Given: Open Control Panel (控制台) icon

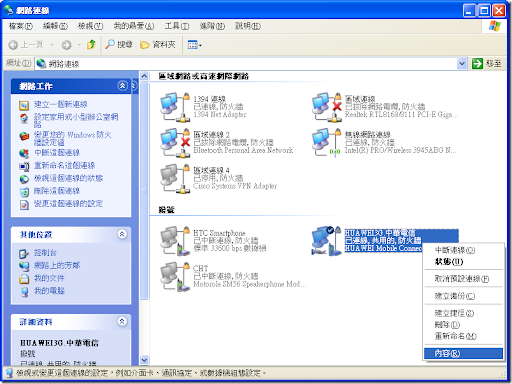Looking at the screenshot, I should [24, 253].
